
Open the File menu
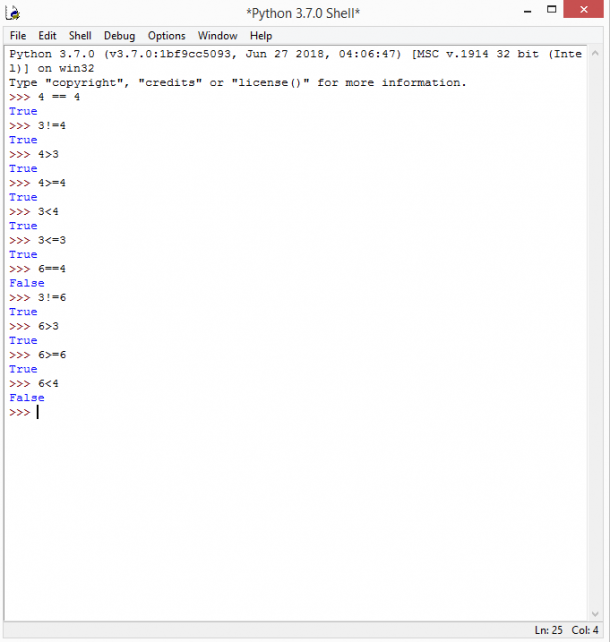tap(18, 35)
